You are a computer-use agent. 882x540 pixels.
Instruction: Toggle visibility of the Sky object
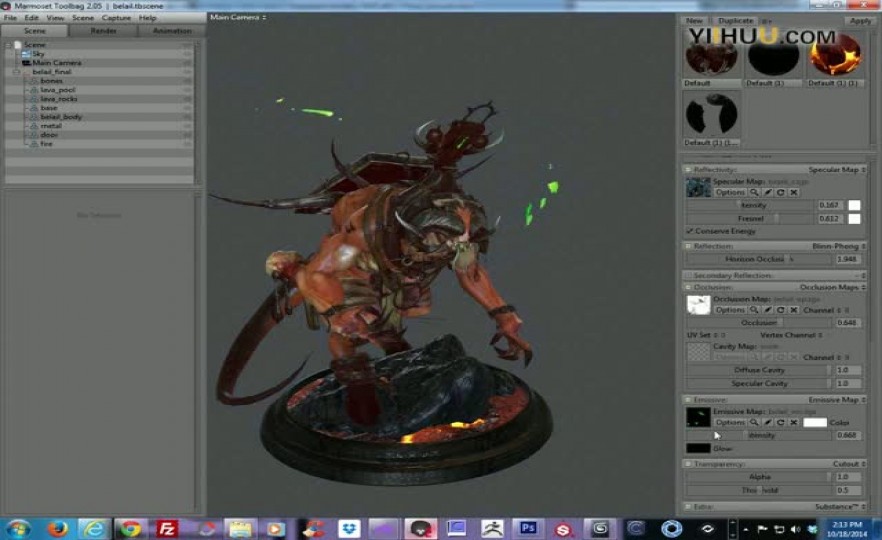[187, 54]
